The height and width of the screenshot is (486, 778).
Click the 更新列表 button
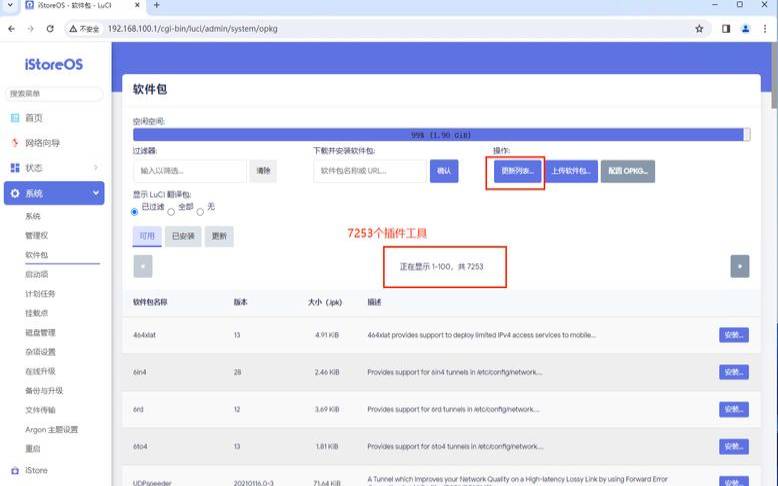(517, 171)
